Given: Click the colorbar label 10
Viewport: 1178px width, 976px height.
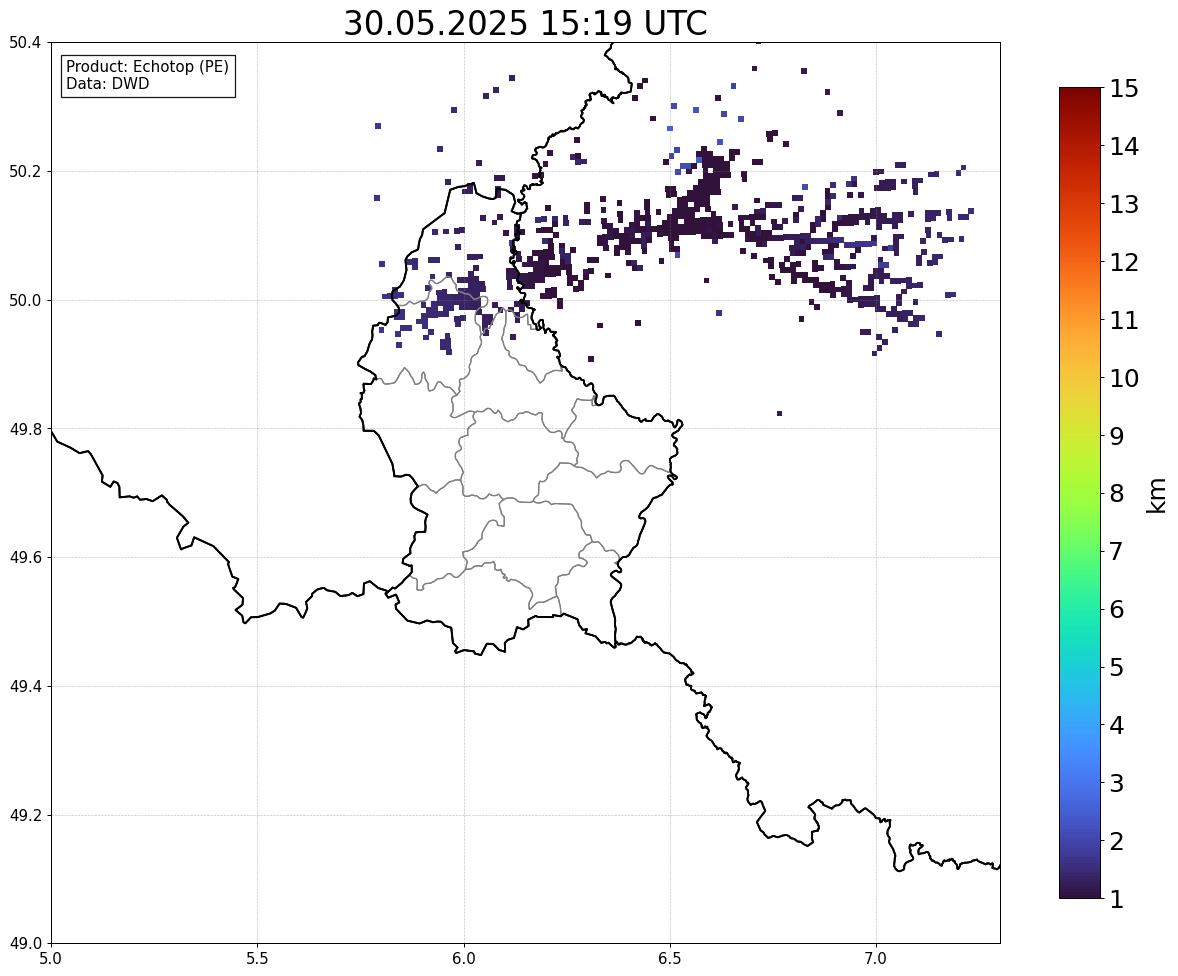Looking at the screenshot, I should pyautogui.click(x=1124, y=378).
